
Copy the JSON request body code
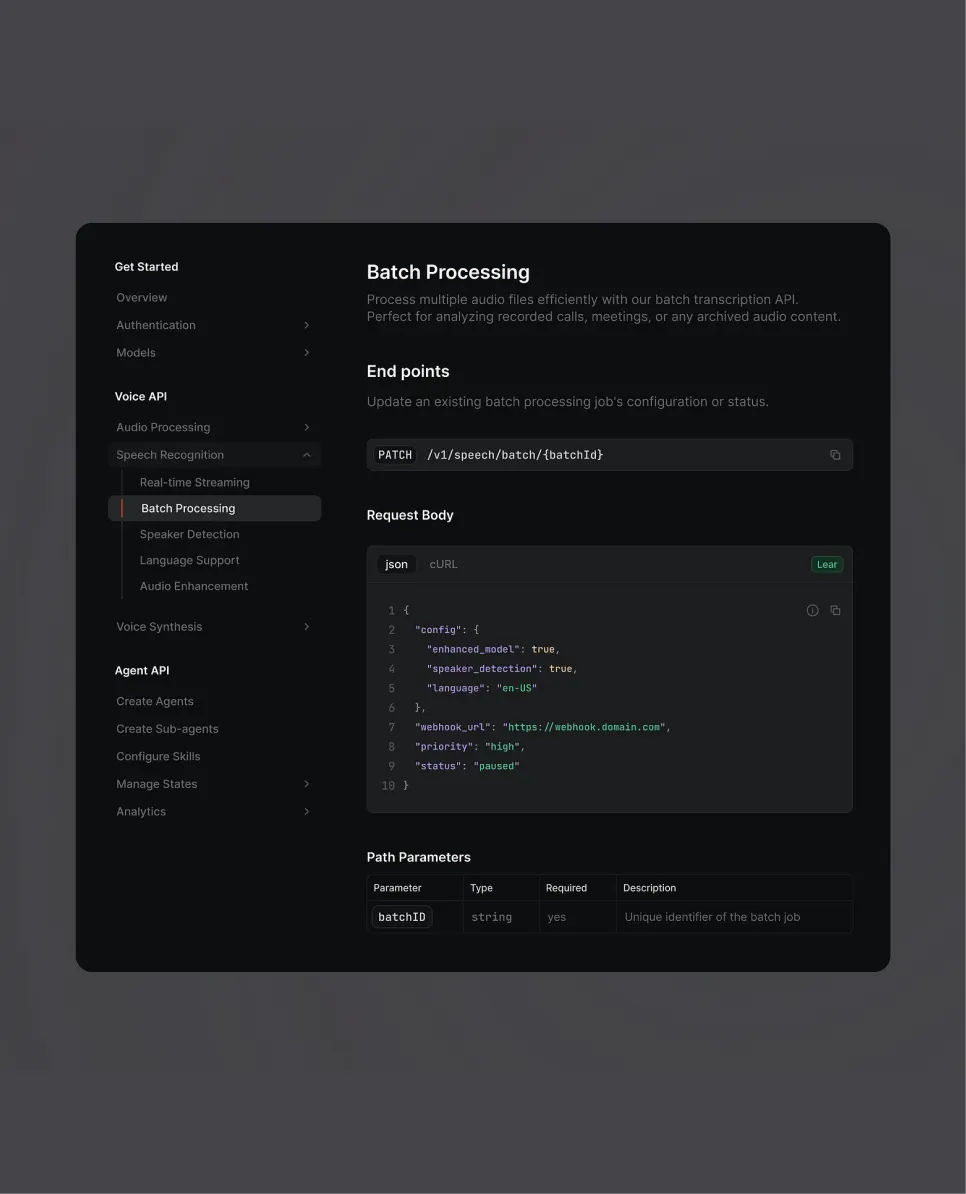click(836, 610)
